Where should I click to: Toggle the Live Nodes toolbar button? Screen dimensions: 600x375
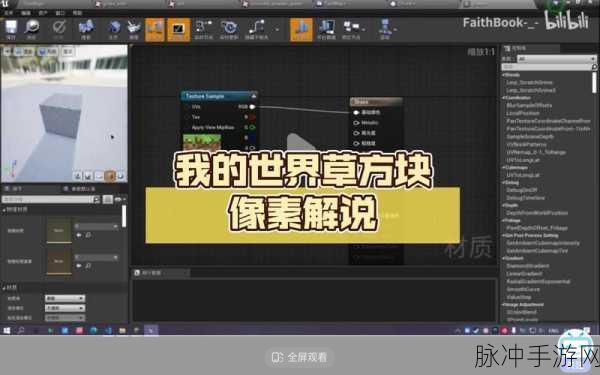coord(204,29)
